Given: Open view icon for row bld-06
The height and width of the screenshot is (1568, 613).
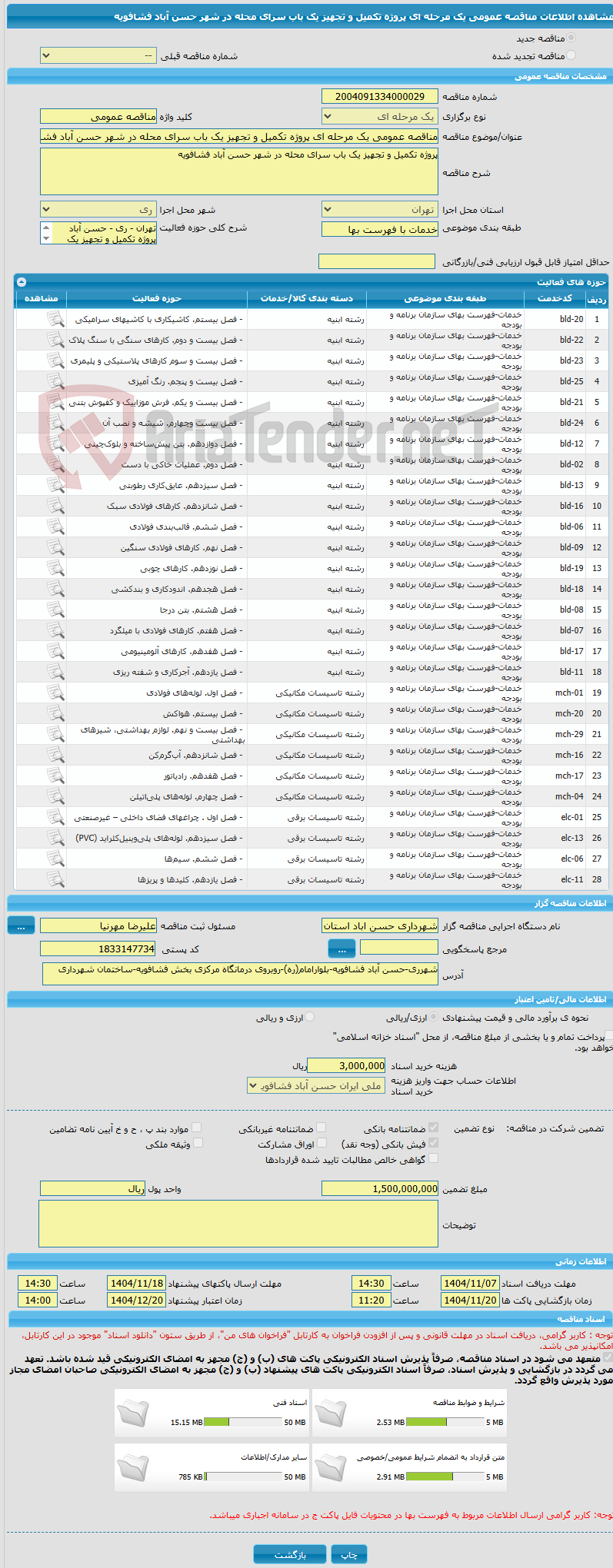Looking at the screenshot, I should click(55, 527).
